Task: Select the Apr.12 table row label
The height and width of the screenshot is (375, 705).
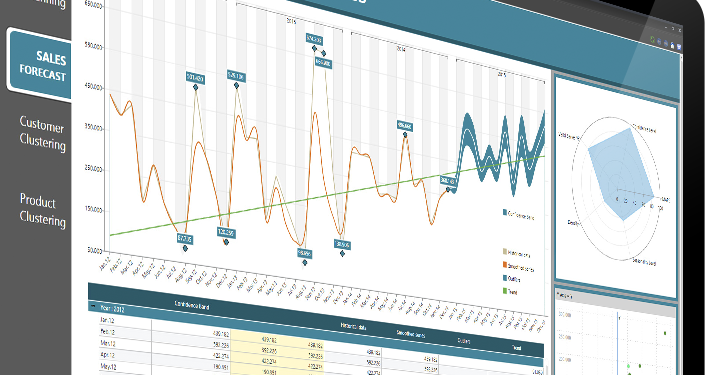Action: coord(108,355)
